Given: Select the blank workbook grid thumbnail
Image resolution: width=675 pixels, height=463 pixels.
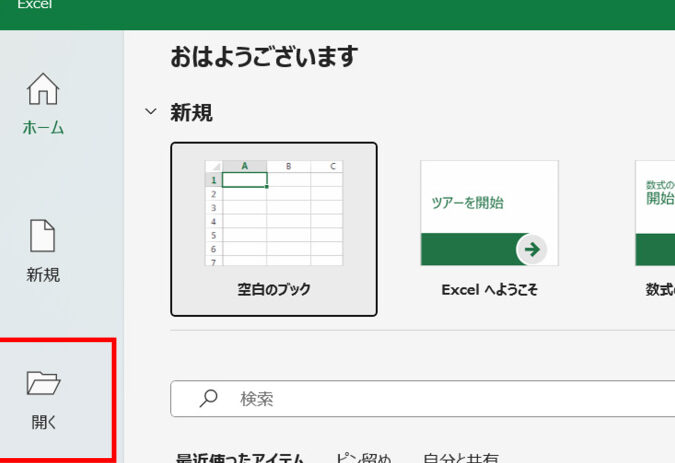Looking at the screenshot, I should [x=274, y=212].
